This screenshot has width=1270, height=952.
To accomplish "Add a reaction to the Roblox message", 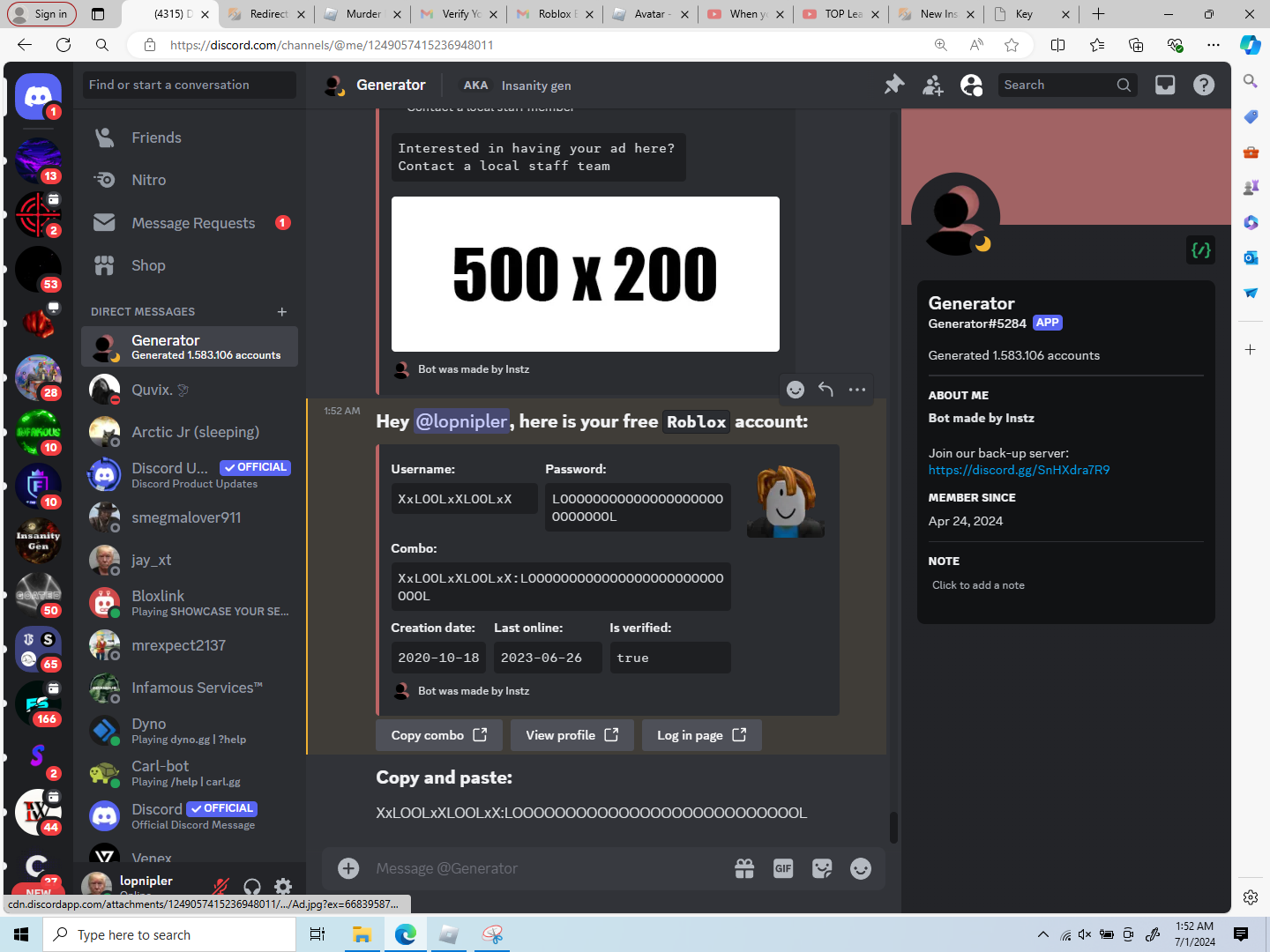I will point(796,390).
